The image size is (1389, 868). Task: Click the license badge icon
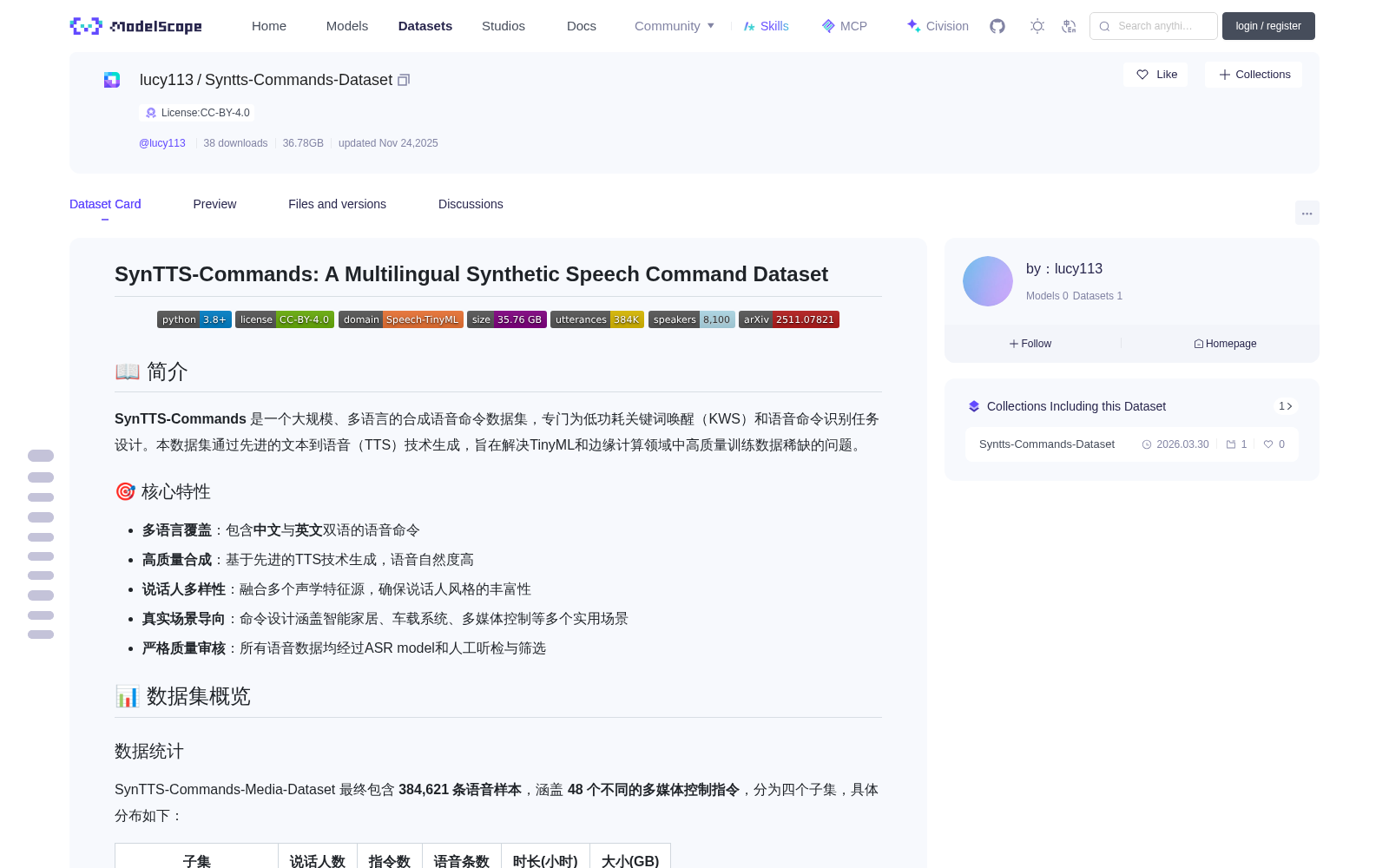[x=151, y=113]
